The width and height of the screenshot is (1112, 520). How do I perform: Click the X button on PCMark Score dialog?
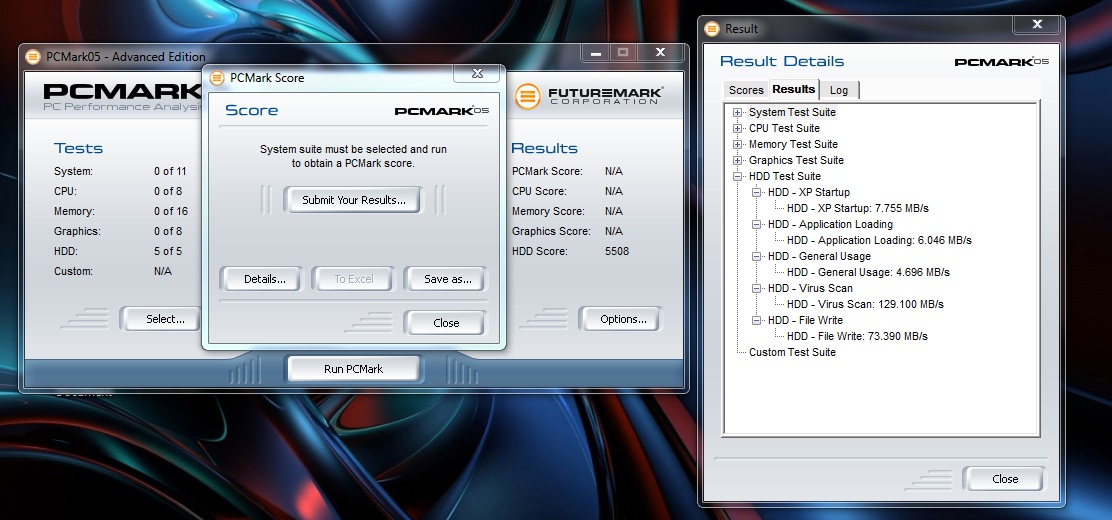[x=477, y=73]
